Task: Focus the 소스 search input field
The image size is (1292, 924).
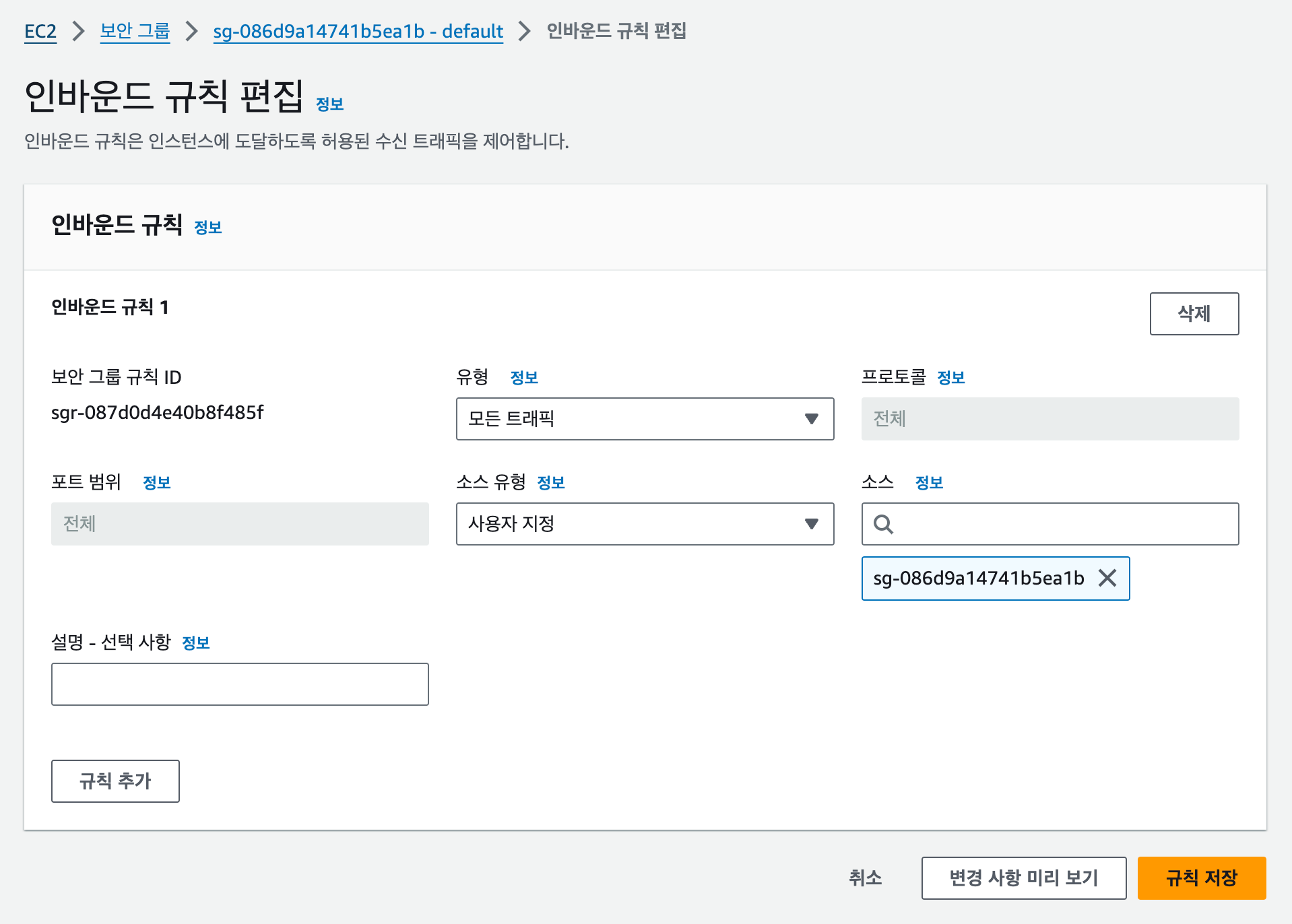Action: click(1049, 524)
